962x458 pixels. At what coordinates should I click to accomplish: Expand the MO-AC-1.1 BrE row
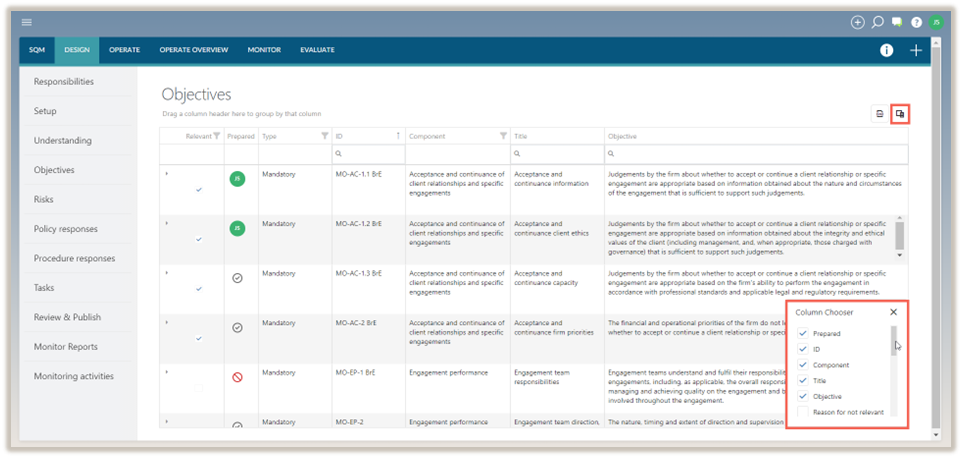166,174
